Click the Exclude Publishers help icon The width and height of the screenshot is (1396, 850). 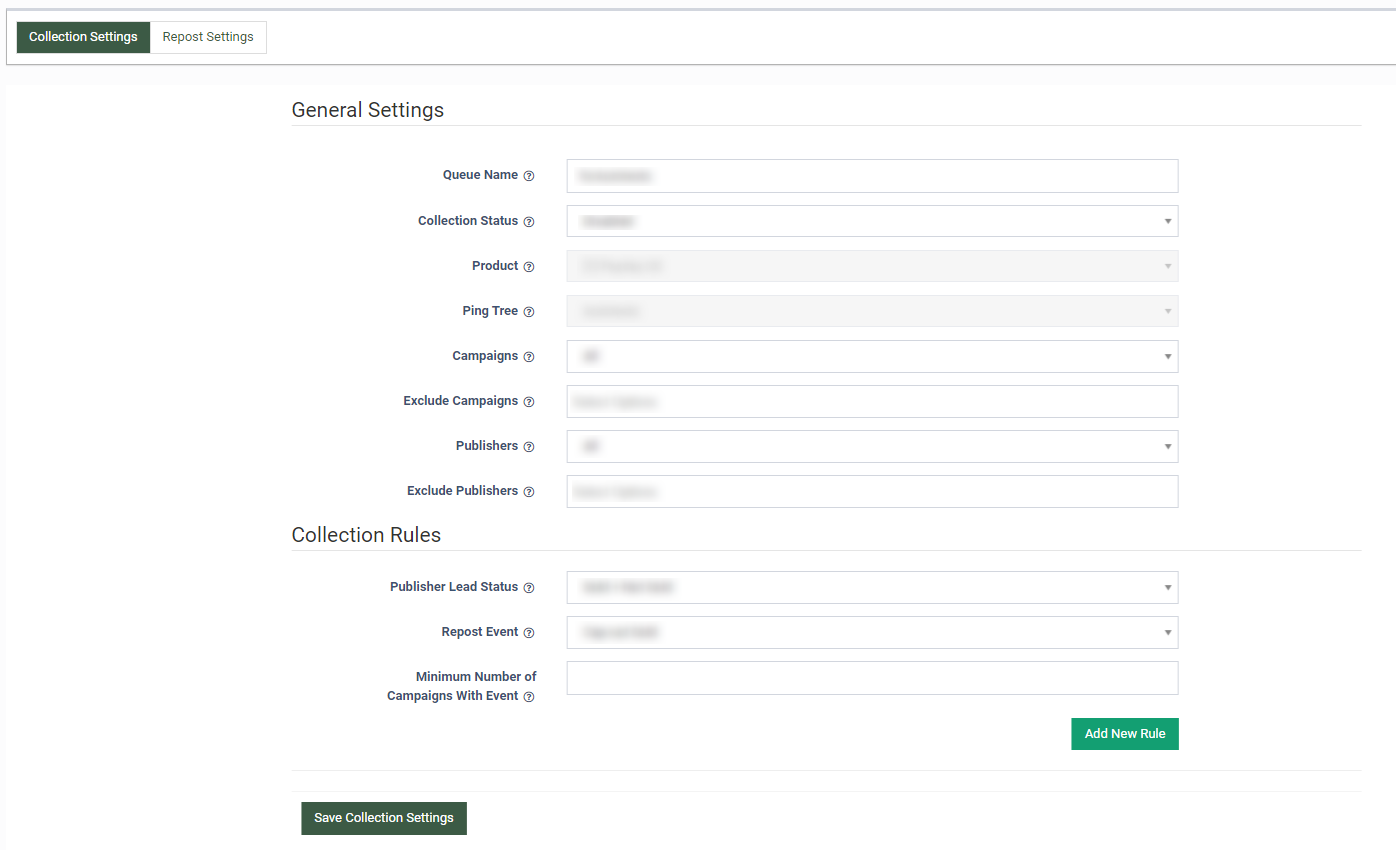pyautogui.click(x=529, y=492)
